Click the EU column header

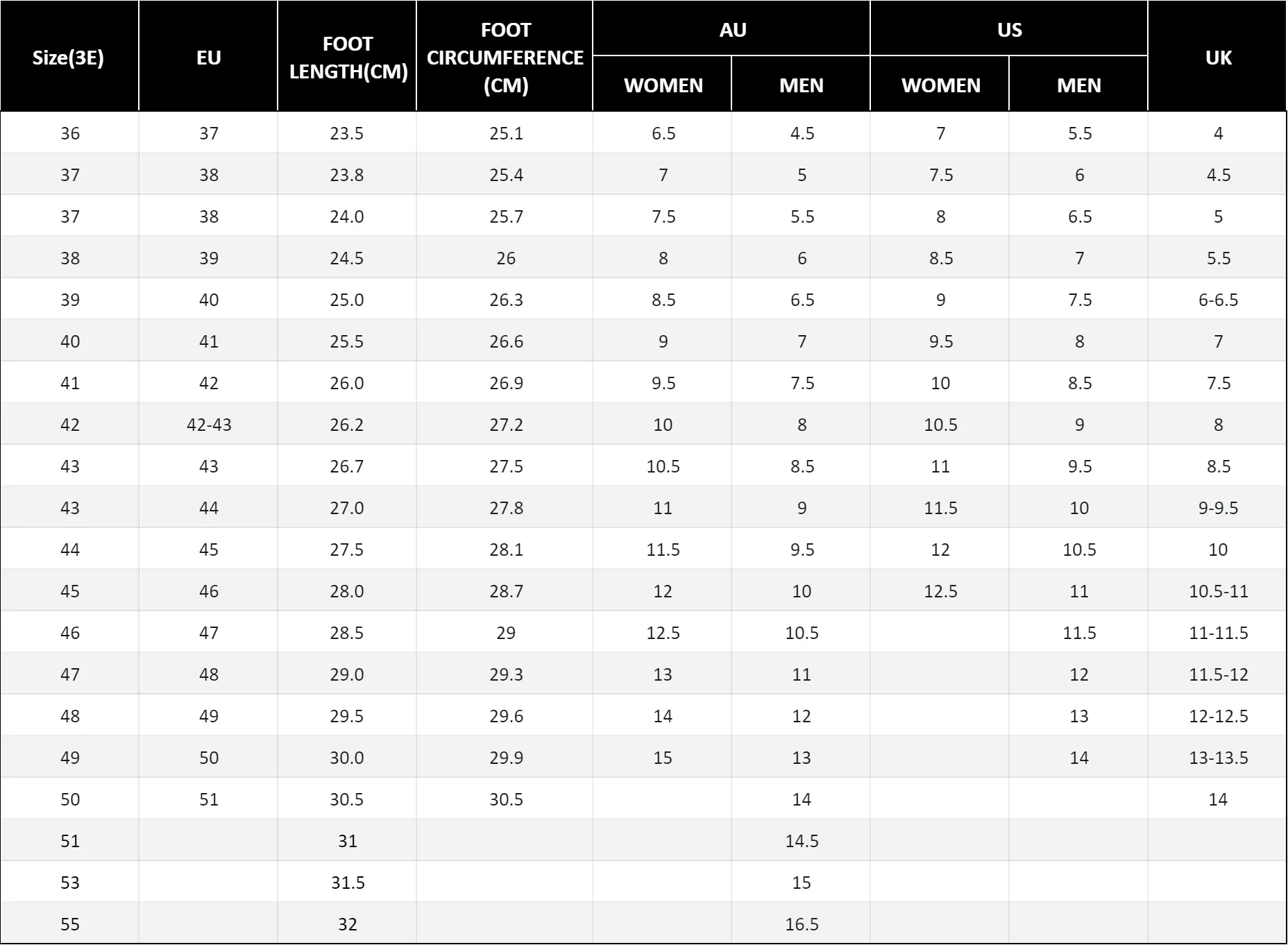tap(208, 58)
